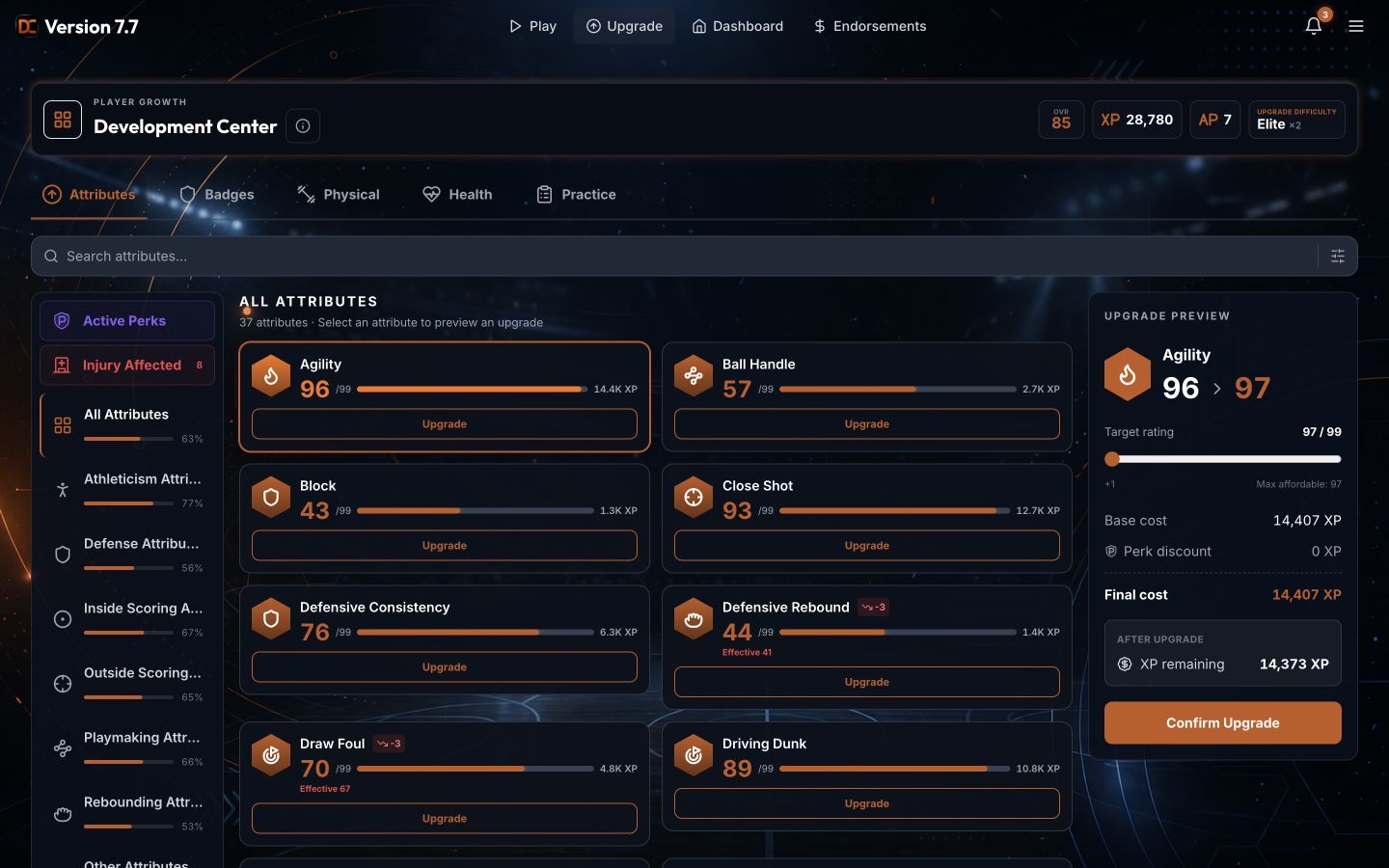Switch to the Badges tab

[x=217, y=195]
